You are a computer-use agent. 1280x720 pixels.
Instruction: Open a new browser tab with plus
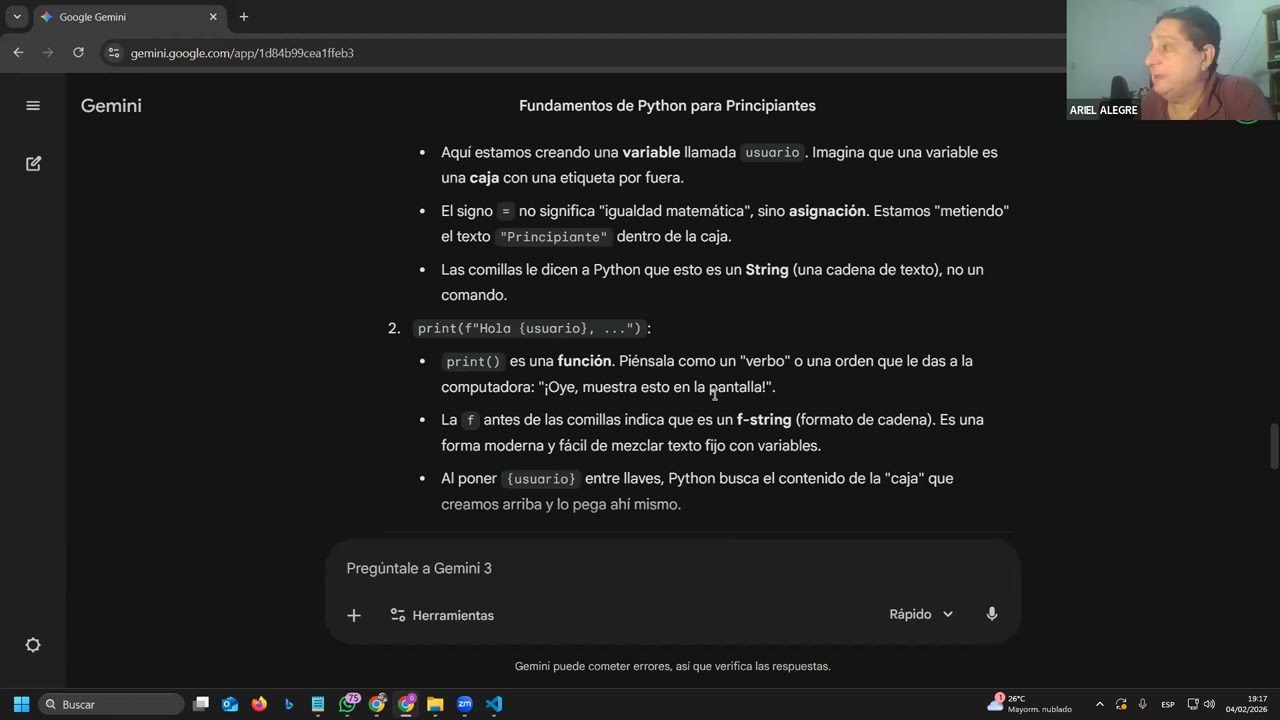tap(243, 17)
